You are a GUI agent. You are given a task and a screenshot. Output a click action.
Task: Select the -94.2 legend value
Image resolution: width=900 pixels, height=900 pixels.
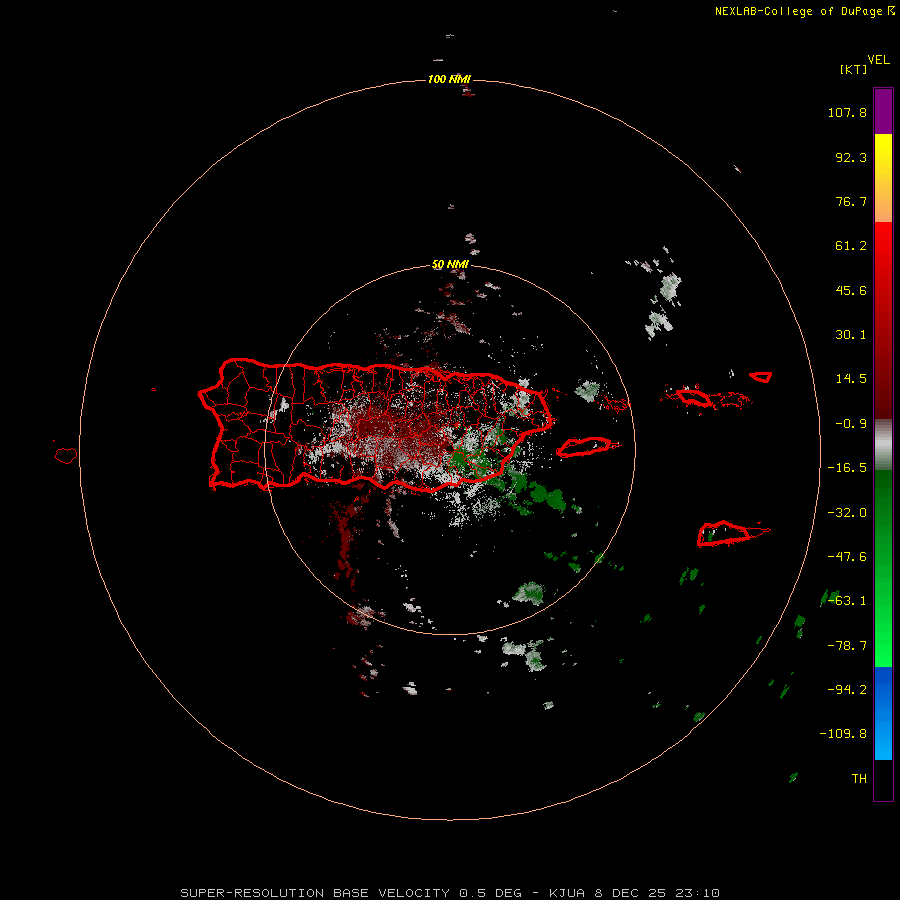(x=847, y=690)
